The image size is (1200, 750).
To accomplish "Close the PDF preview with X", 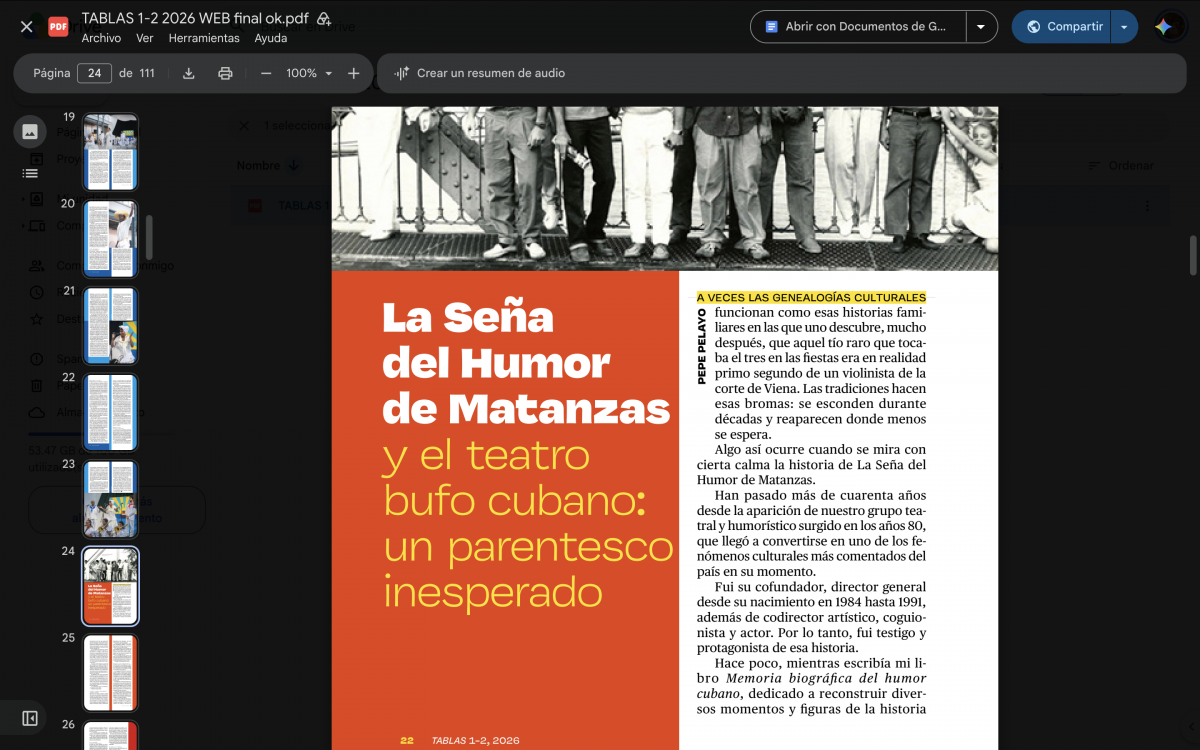I will point(27,27).
